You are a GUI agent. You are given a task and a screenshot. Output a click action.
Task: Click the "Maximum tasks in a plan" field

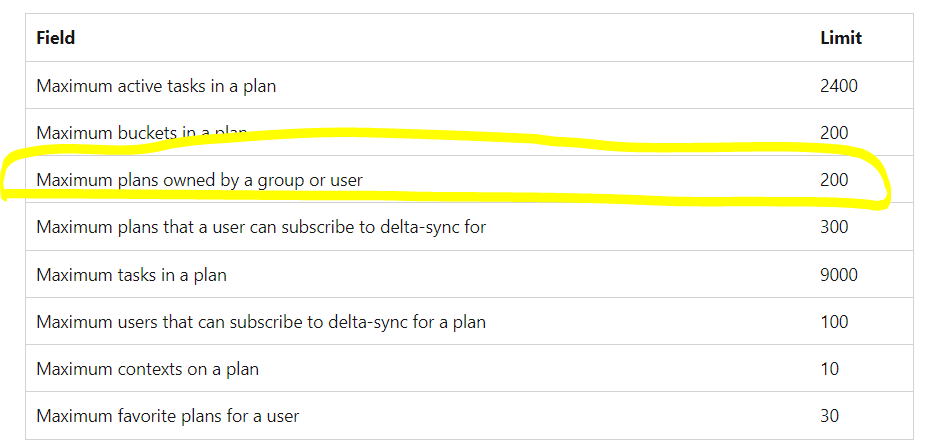point(131,275)
